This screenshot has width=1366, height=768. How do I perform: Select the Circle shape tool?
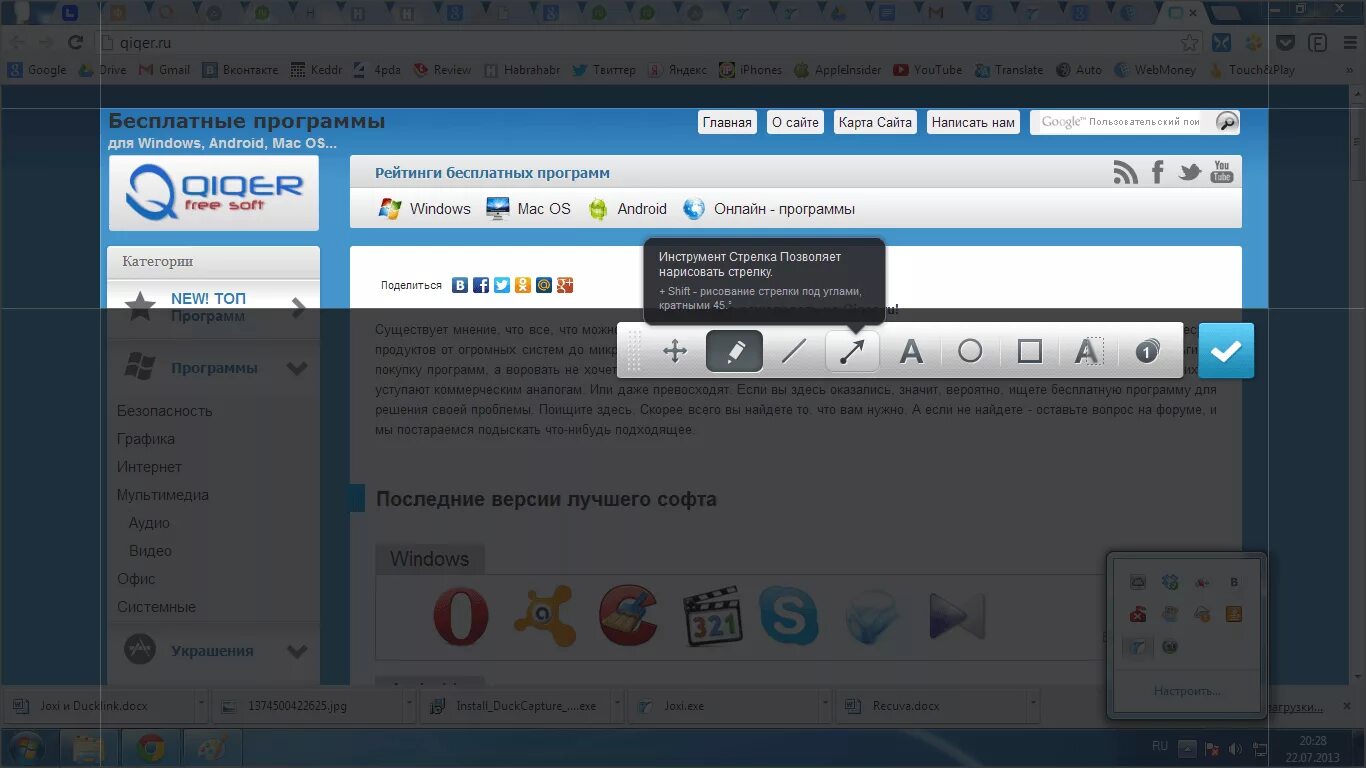point(970,351)
